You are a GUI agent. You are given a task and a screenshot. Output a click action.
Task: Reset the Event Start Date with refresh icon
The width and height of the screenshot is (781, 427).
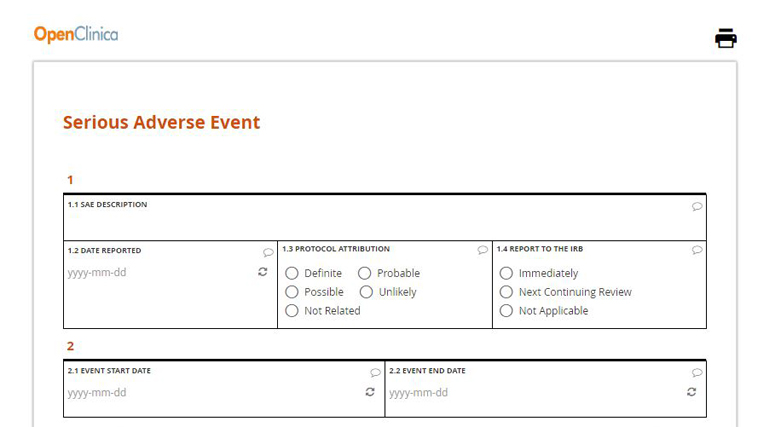coord(370,392)
